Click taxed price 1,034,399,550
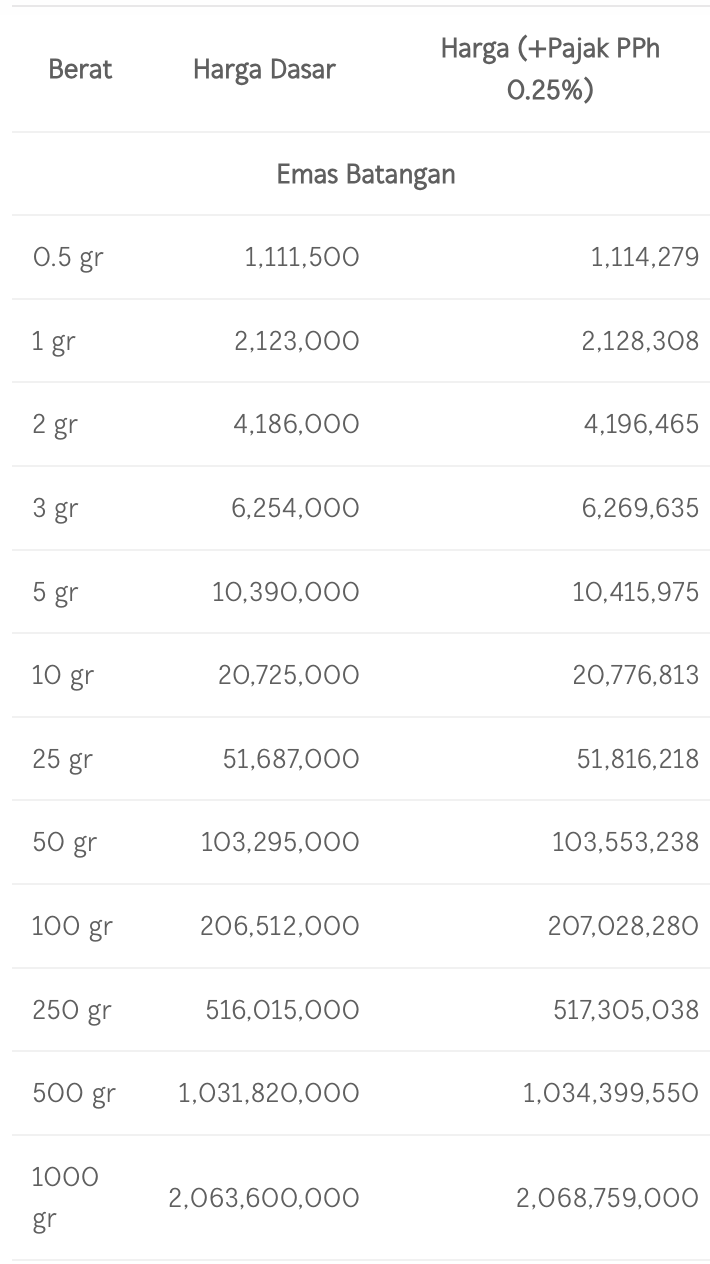The height and width of the screenshot is (1264, 710). click(610, 1093)
